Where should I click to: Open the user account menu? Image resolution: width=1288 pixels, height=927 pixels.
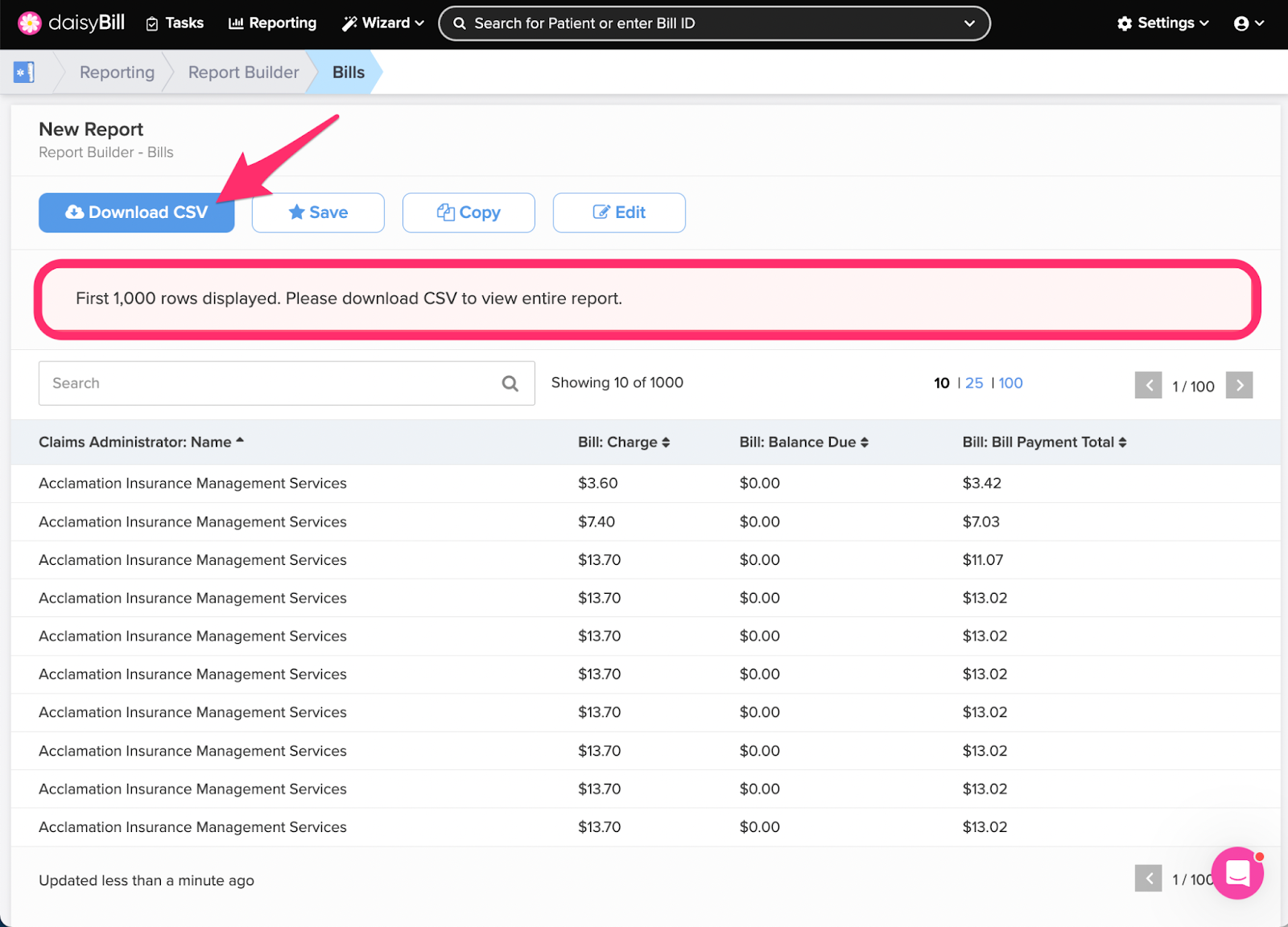(x=1249, y=23)
